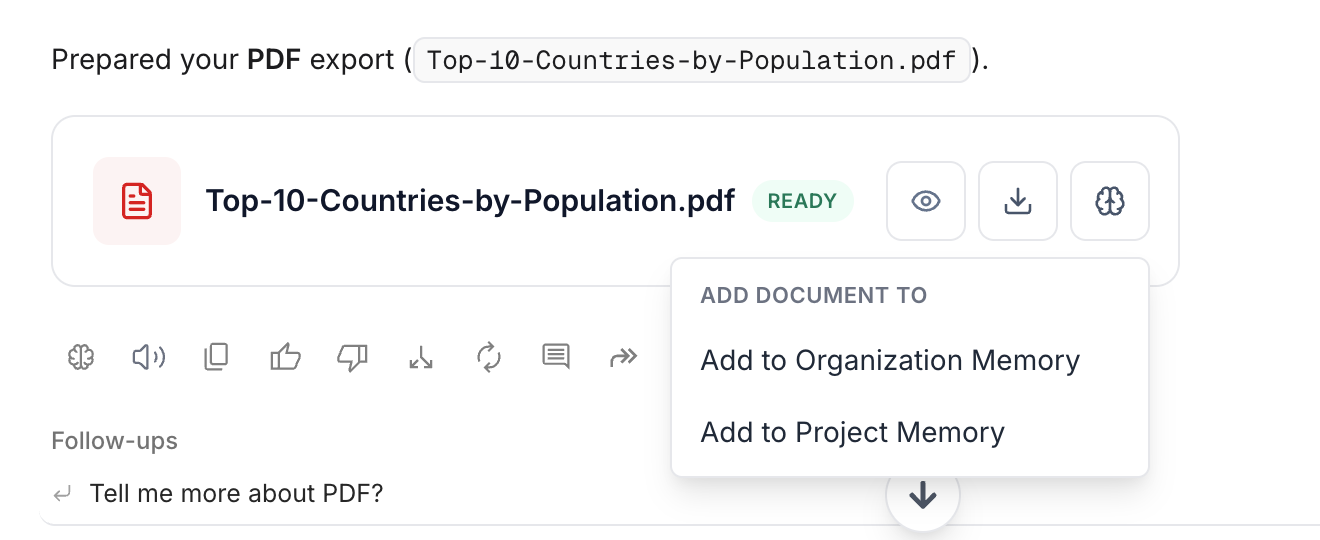Click the brain icon in the message action row
1320x540 pixels.
81,356
